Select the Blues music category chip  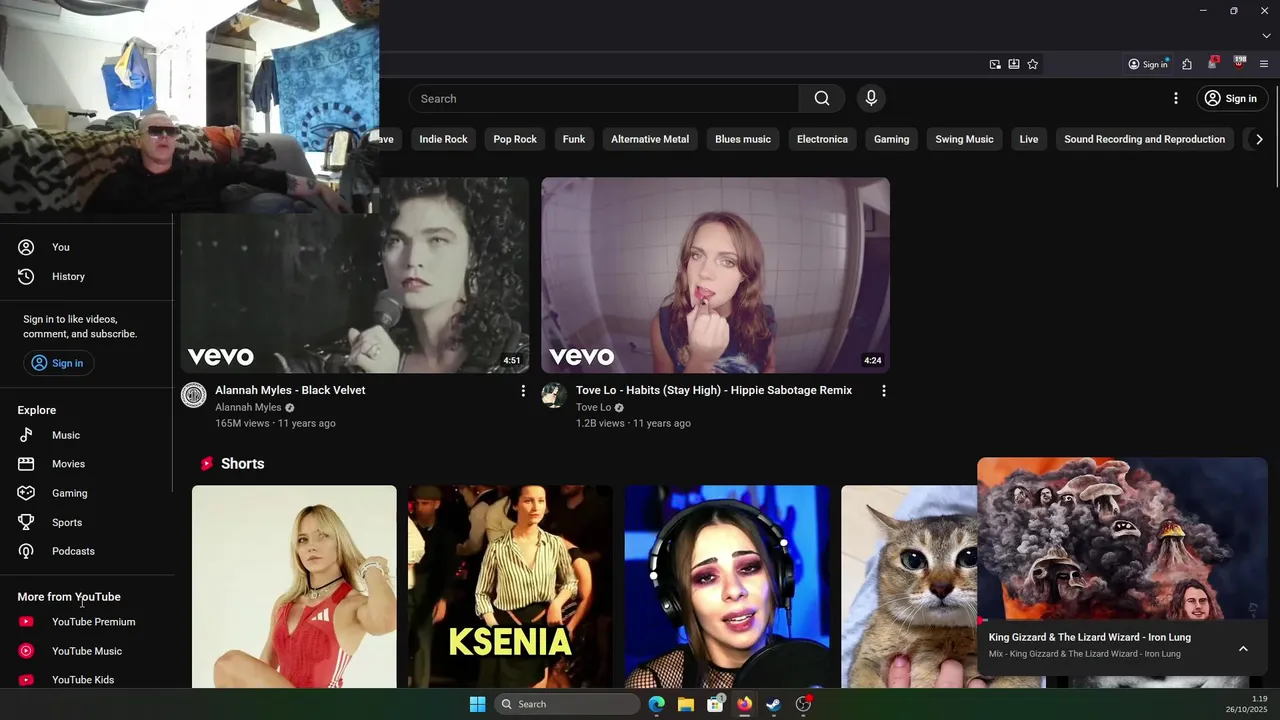(x=743, y=139)
